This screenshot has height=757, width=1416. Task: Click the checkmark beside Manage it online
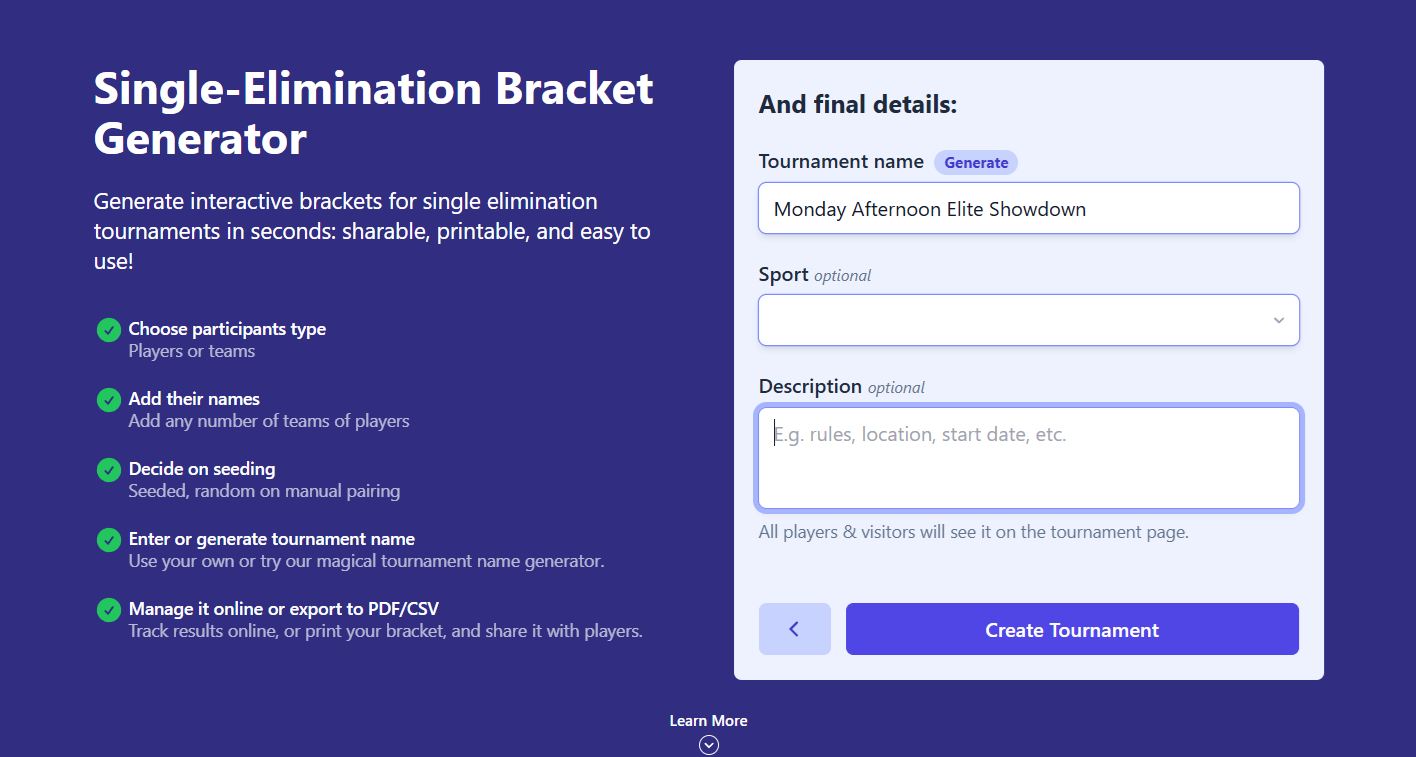pyautogui.click(x=109, y=609)
